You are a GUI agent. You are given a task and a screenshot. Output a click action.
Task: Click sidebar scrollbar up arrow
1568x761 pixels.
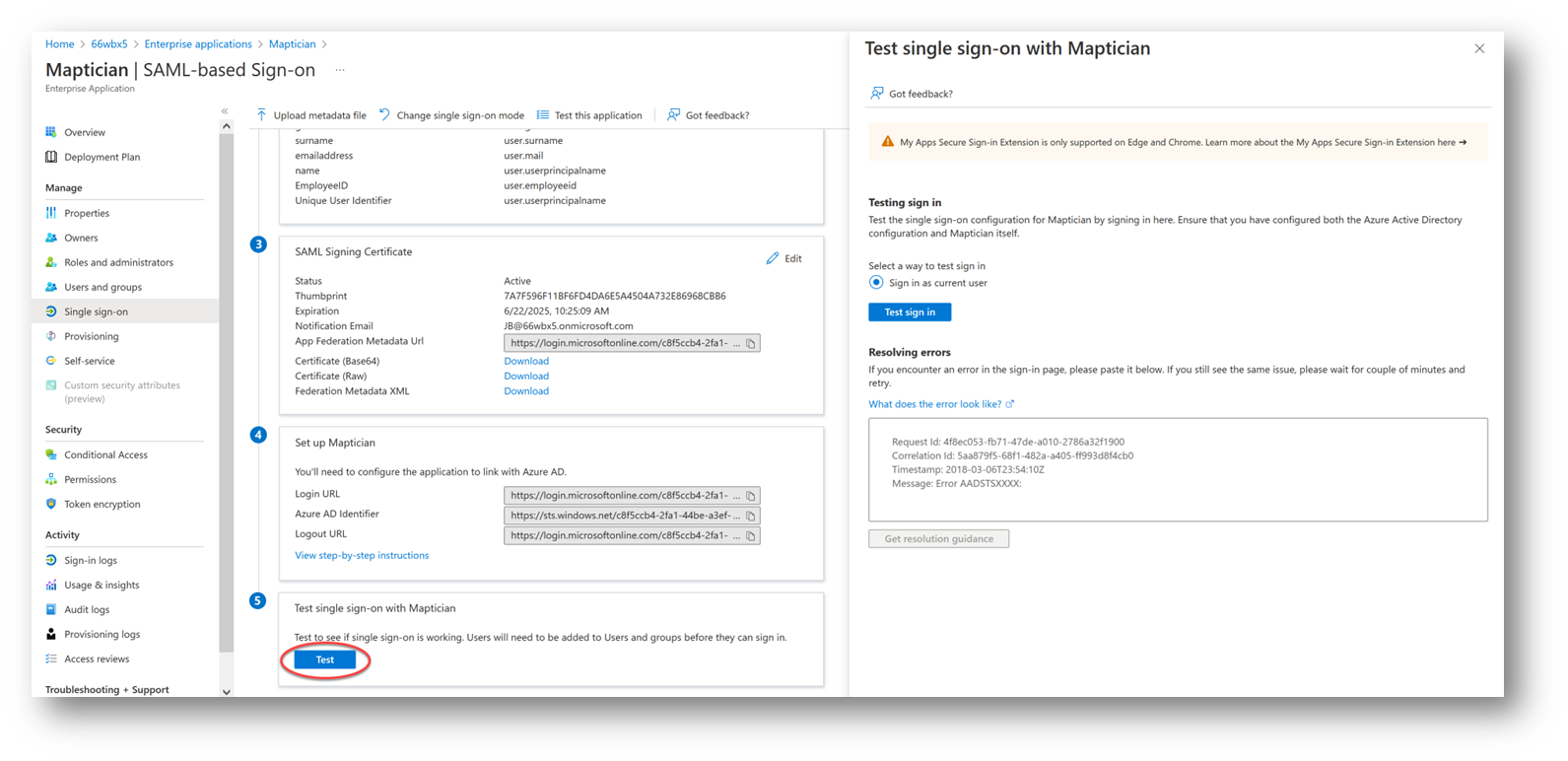click(227, 126)
